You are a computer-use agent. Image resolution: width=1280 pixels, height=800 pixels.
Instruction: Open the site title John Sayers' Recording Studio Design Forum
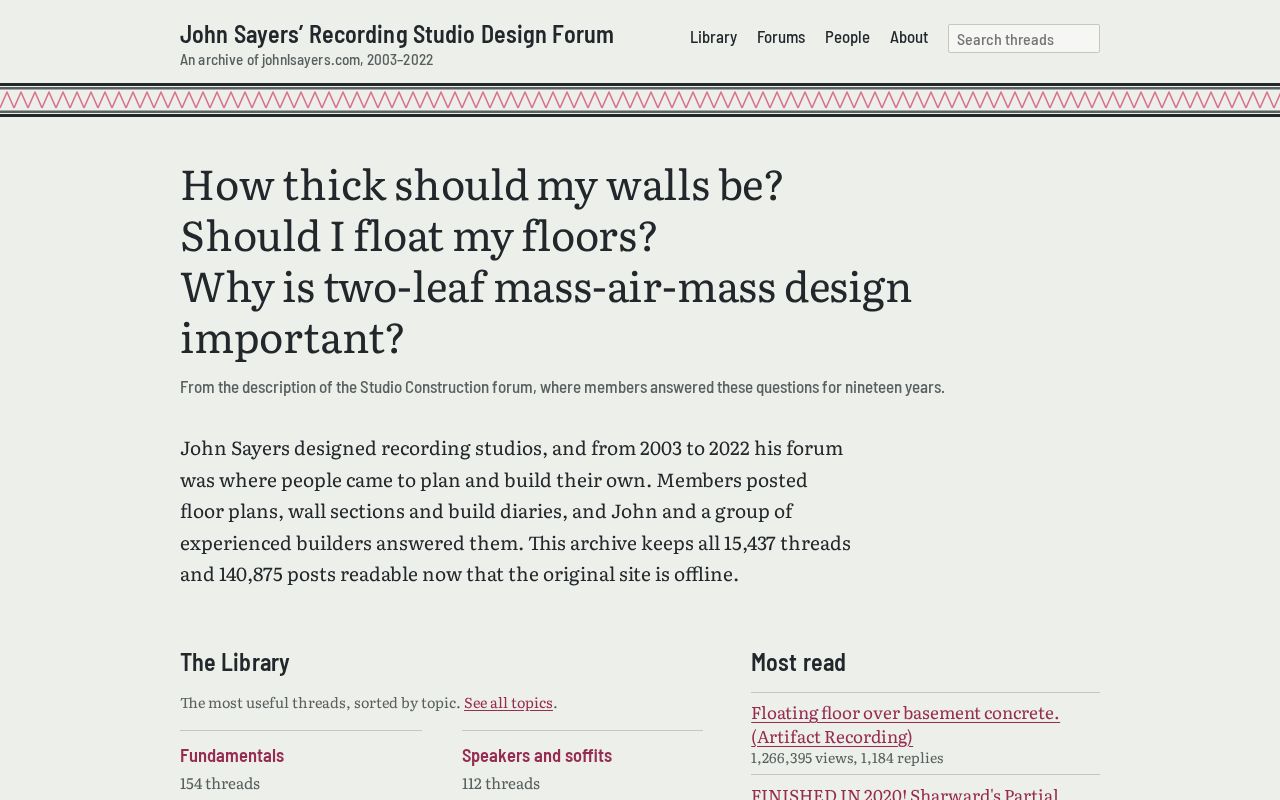point(397,34)
